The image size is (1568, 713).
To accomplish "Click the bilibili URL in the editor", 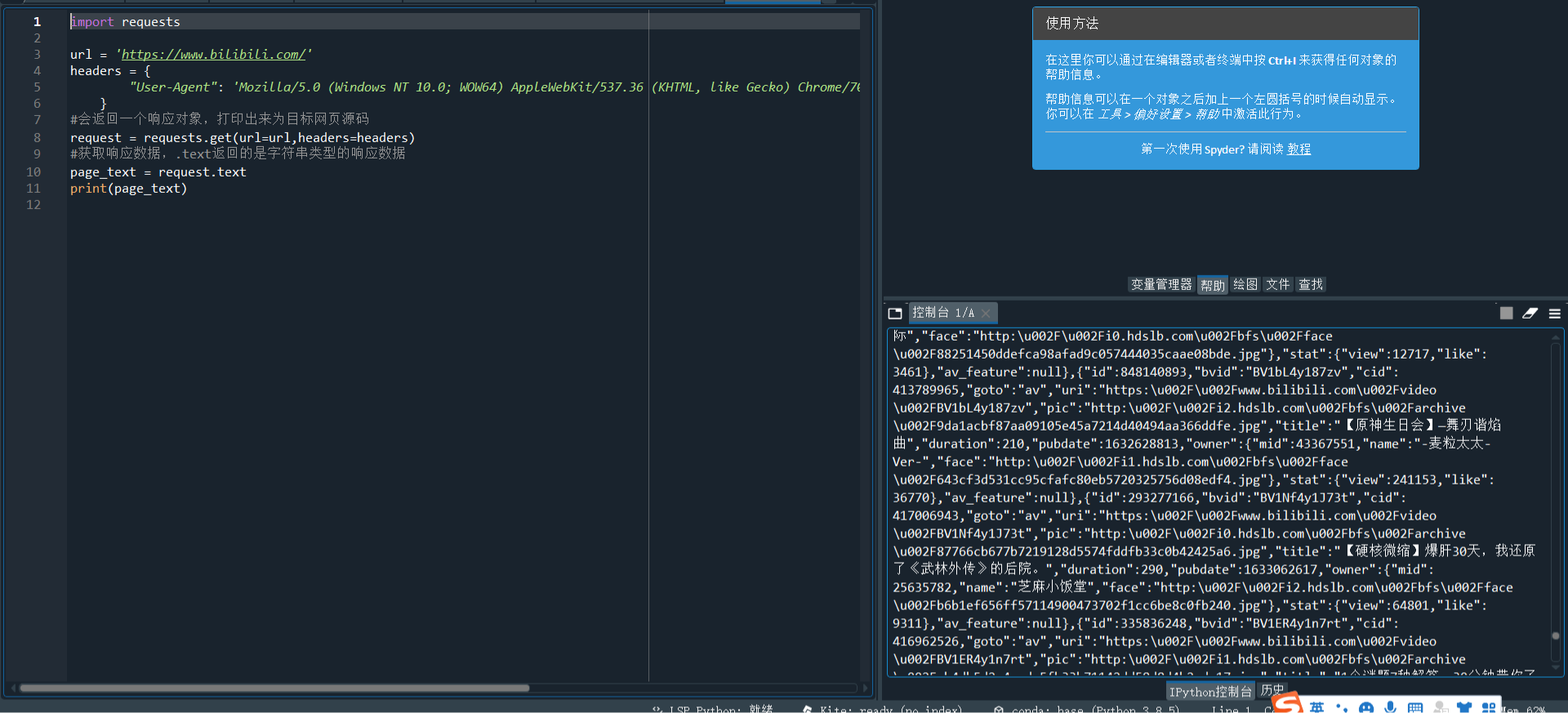I will [x=213, y=55].
